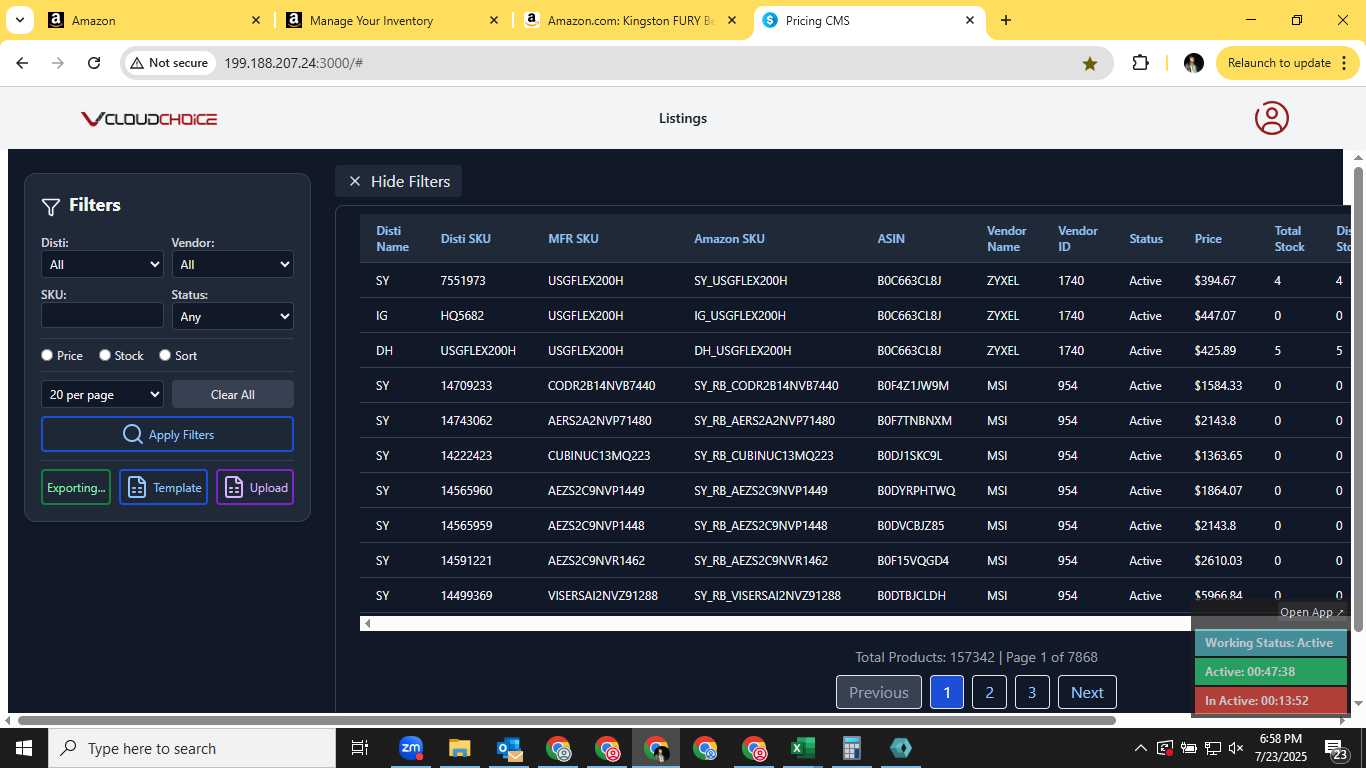Switch to the Amazon browser tab
Screen dimensions: 1366x768
156,20
